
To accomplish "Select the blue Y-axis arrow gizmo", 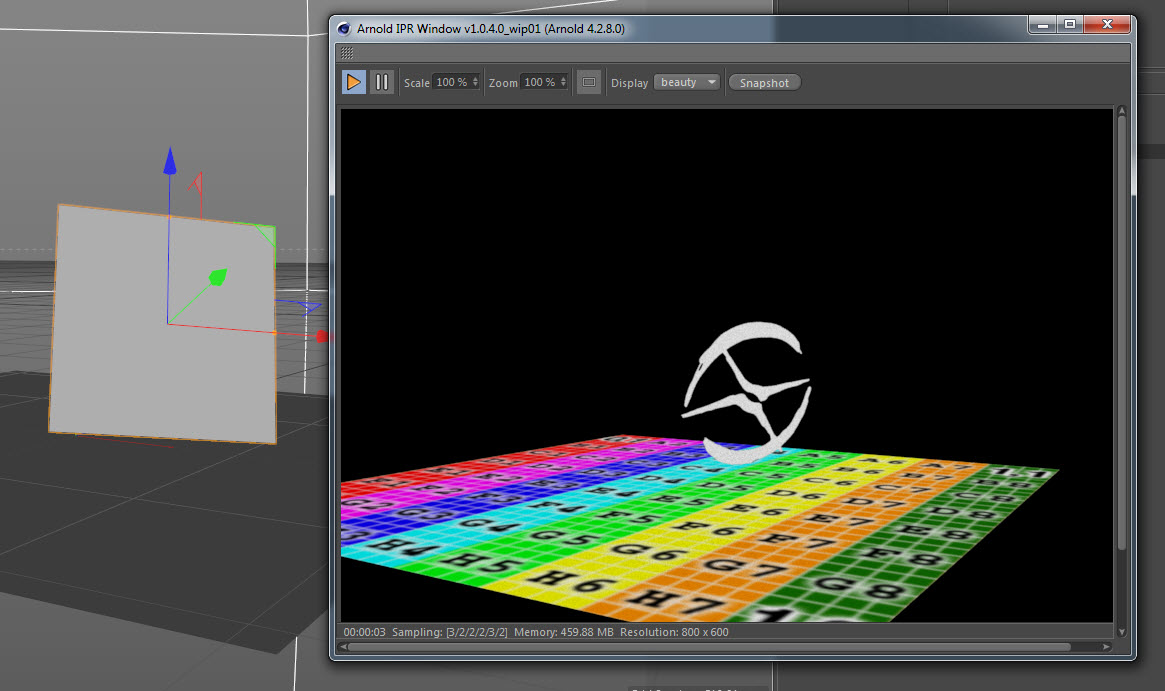I will 170,161.
